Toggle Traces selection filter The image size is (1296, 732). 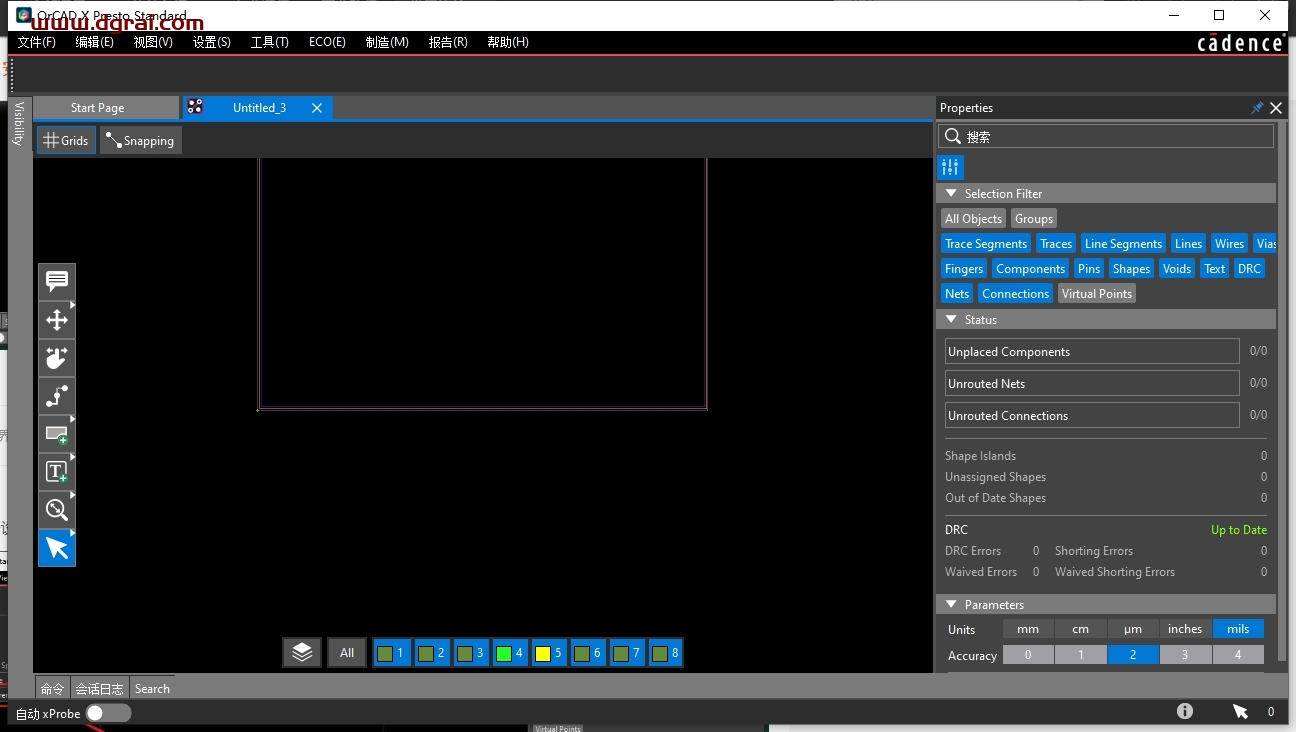[1056, 244]
